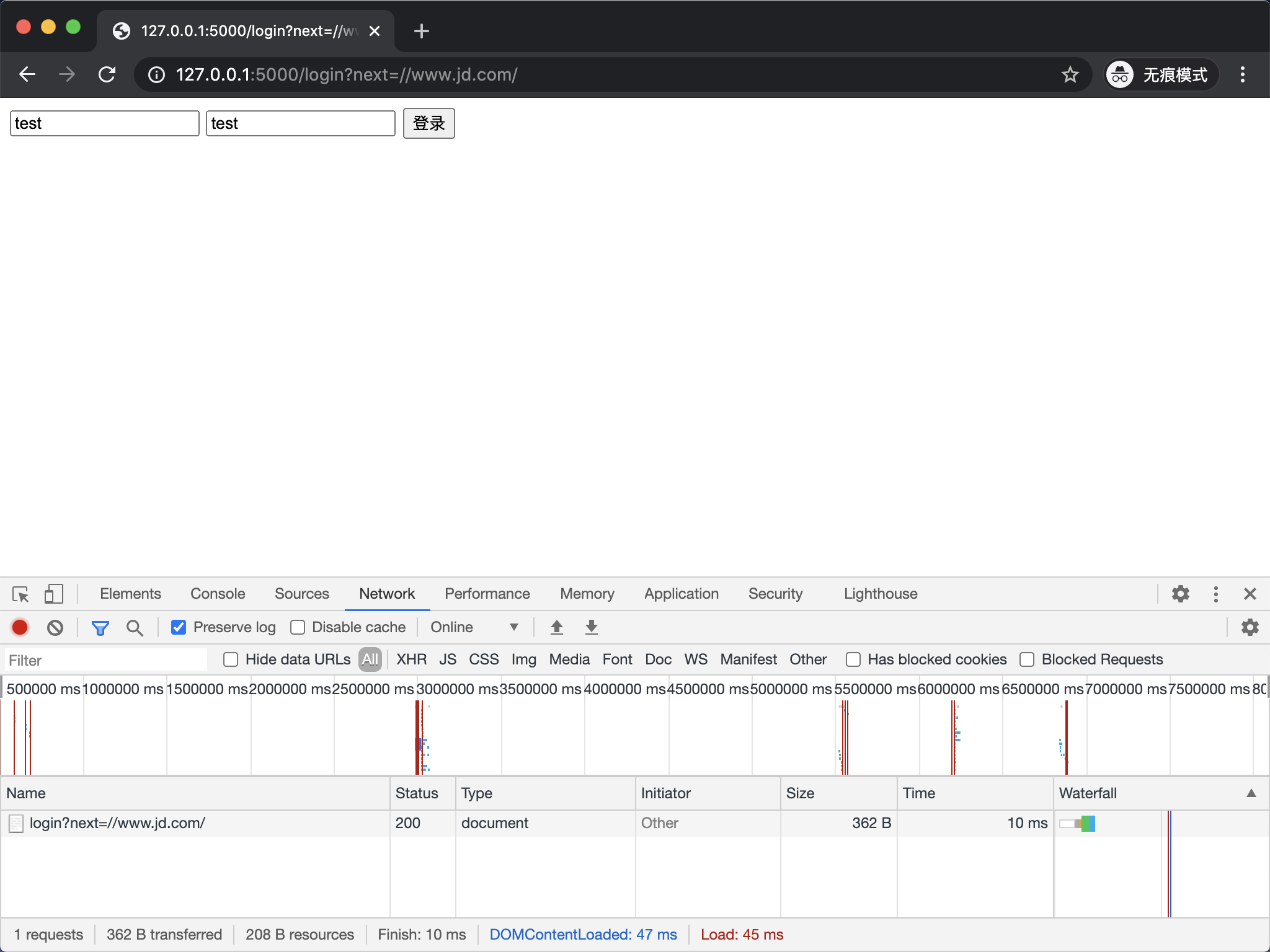Open DevTools three-dot customize menu
Viewport: 1270px width, 952px height.
[x=1215, y=594]
